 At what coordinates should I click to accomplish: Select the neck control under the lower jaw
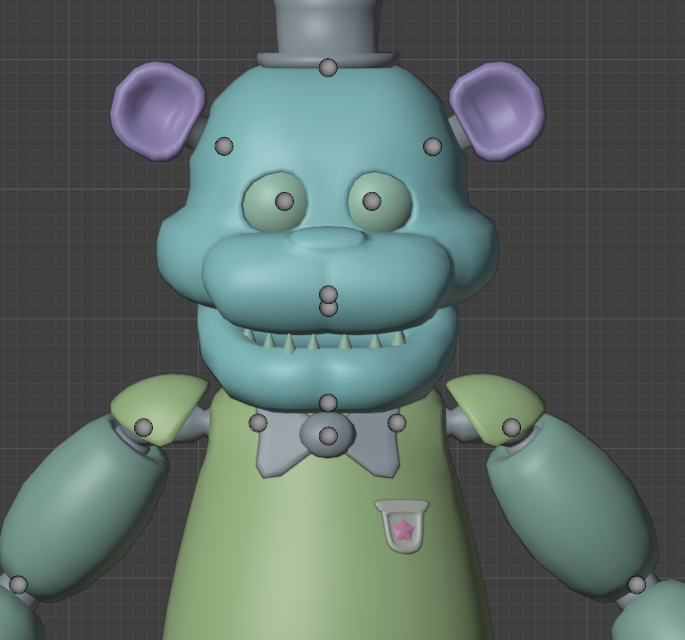coord(328,403)
